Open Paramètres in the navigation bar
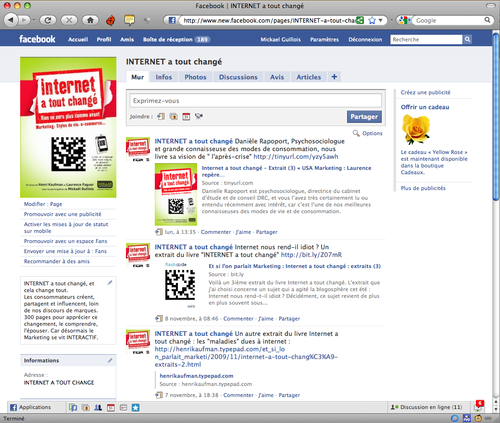 tap(324, 39)
